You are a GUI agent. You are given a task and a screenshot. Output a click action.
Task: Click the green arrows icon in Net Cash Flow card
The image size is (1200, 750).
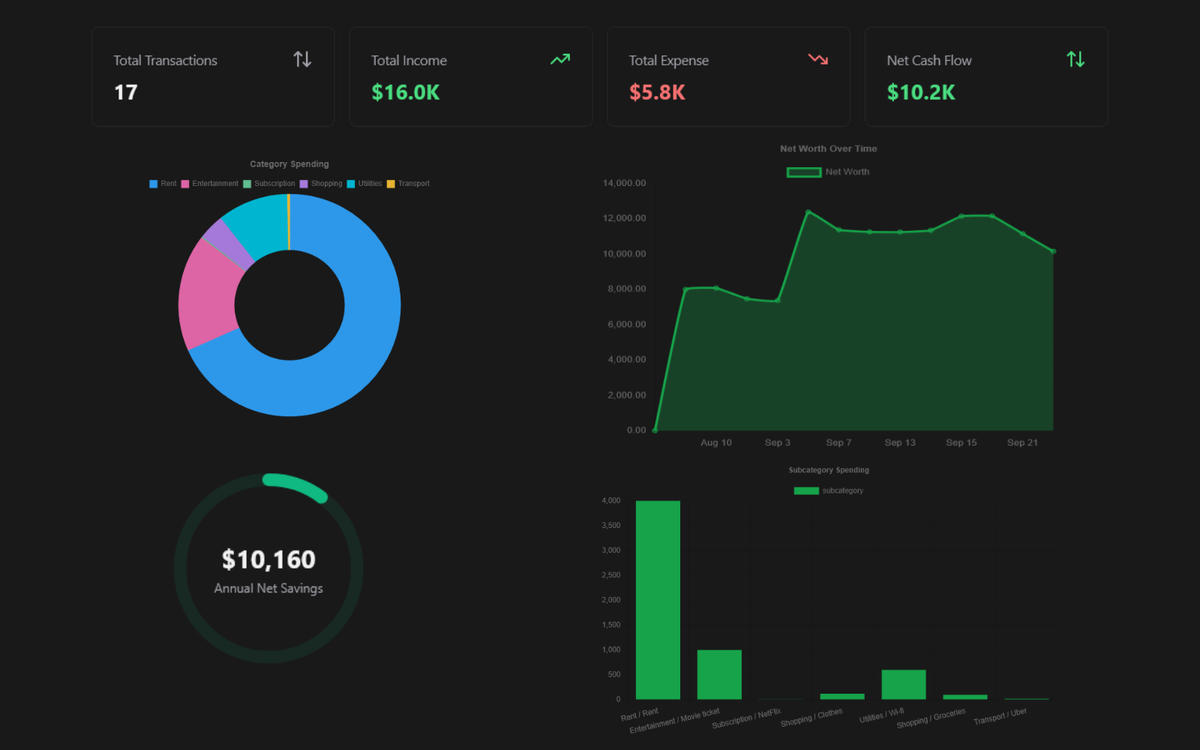[x=1076, y=60]
